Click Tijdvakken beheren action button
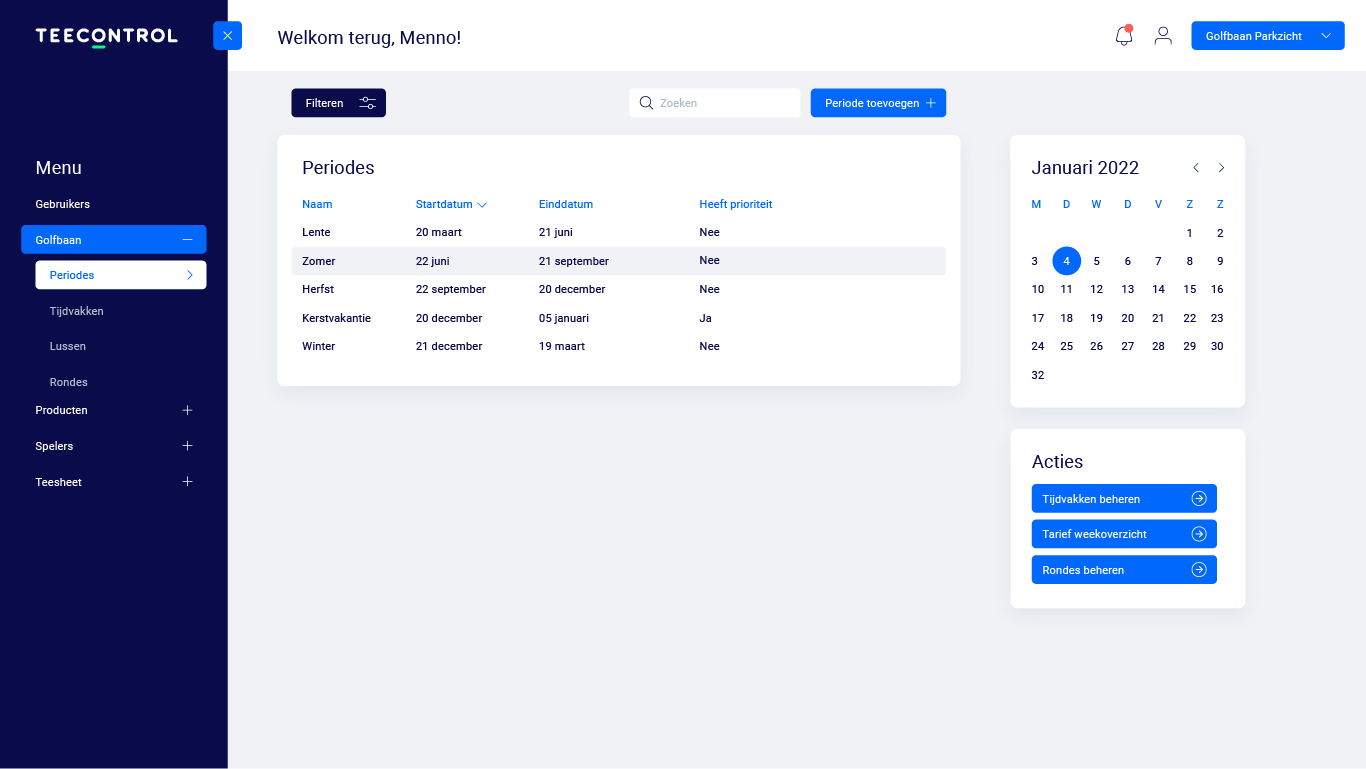This screenshot has height=769, width=1366. click(x=1124, y=499)
